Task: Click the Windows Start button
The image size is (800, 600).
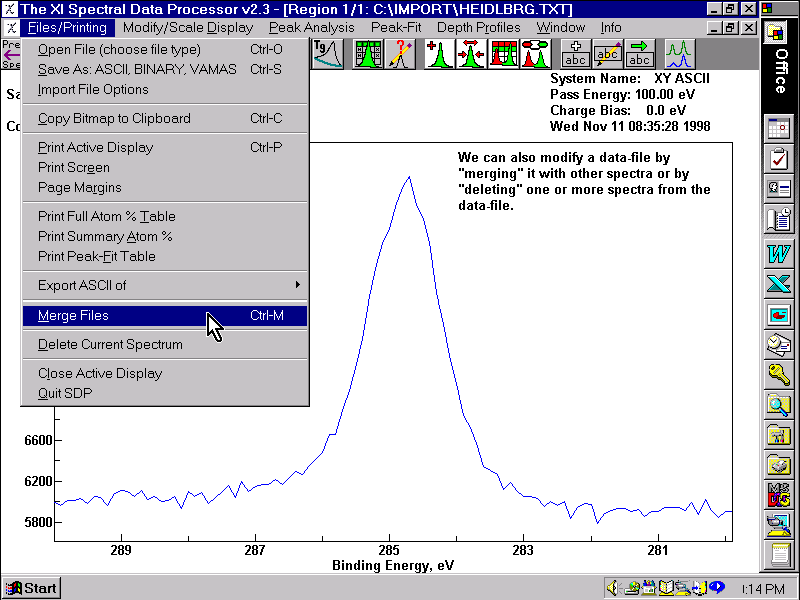Action: (31, 588)
